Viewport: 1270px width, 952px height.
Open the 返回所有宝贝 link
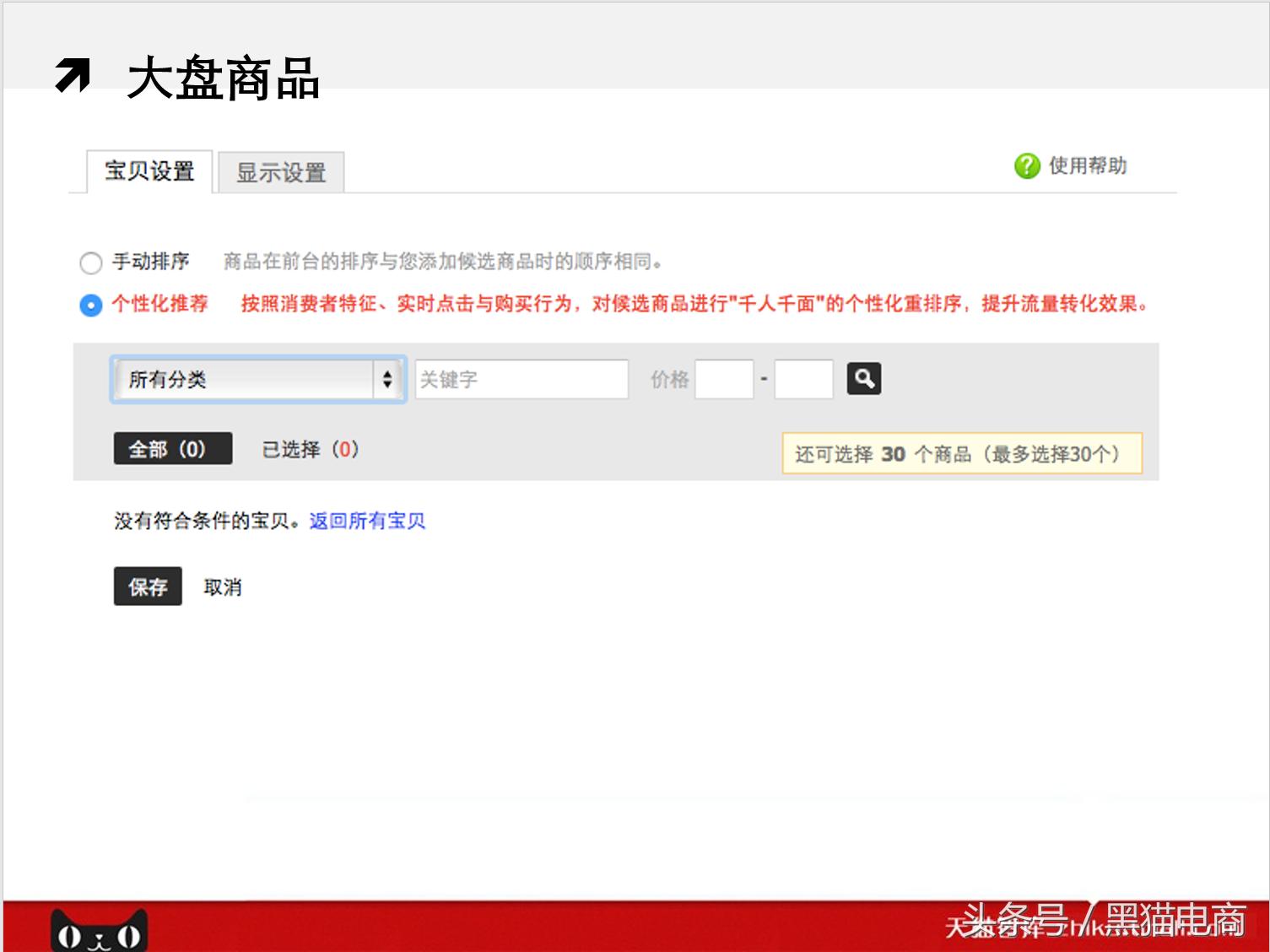[367, 521]
